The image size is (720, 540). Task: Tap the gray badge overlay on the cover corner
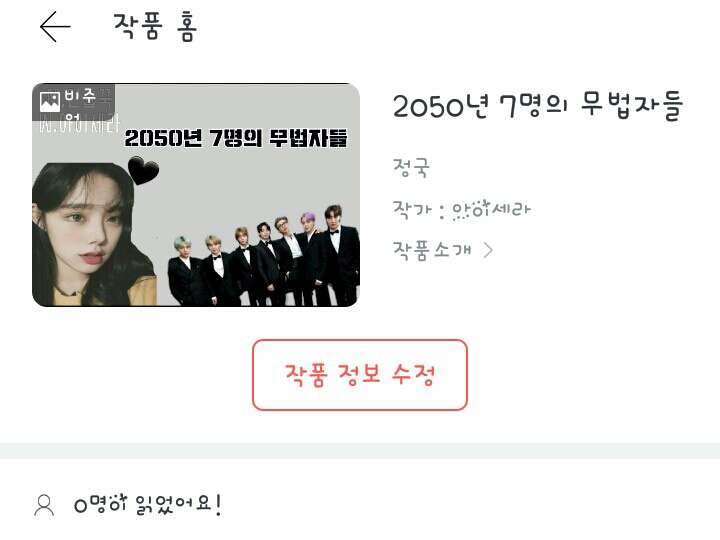tap(73, 102)
